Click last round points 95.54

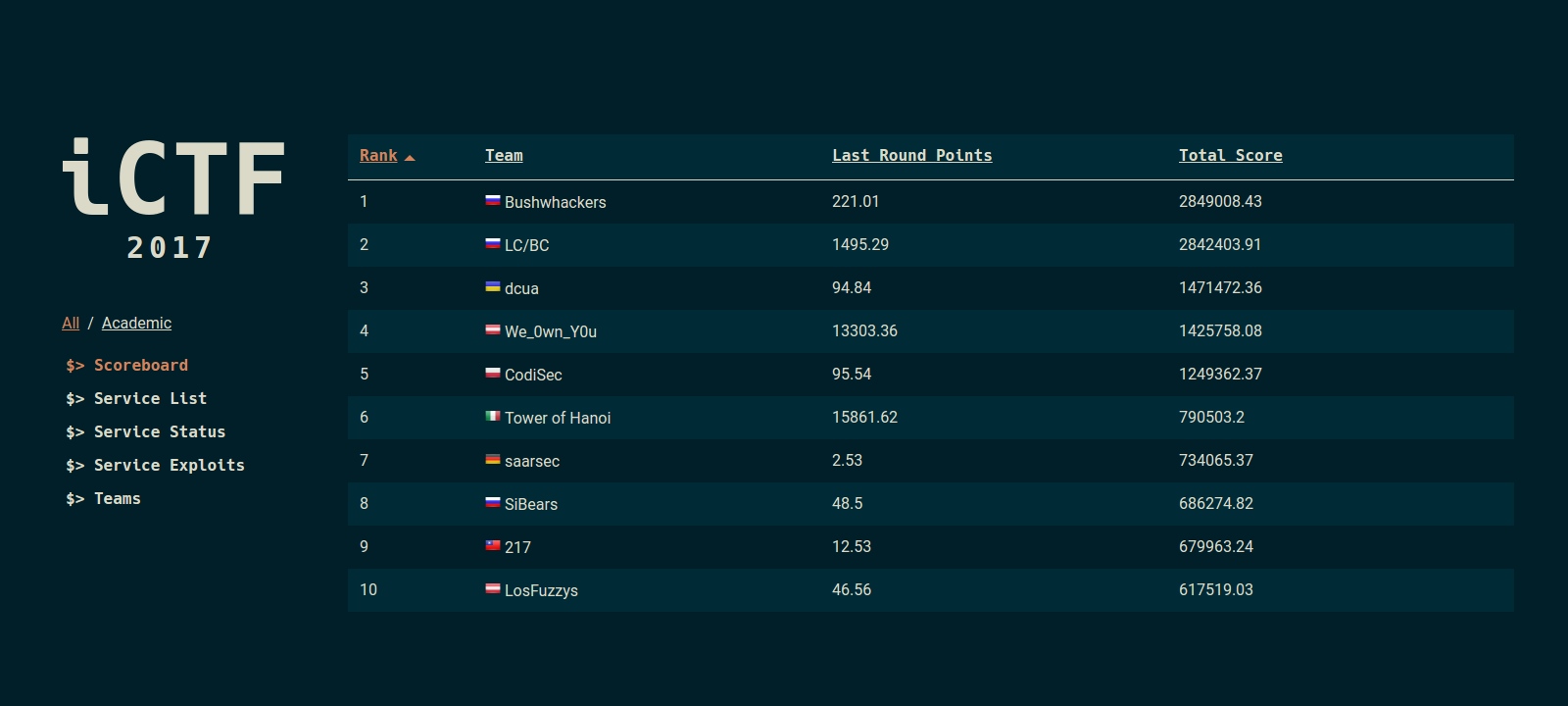click(x=852, y=374)
